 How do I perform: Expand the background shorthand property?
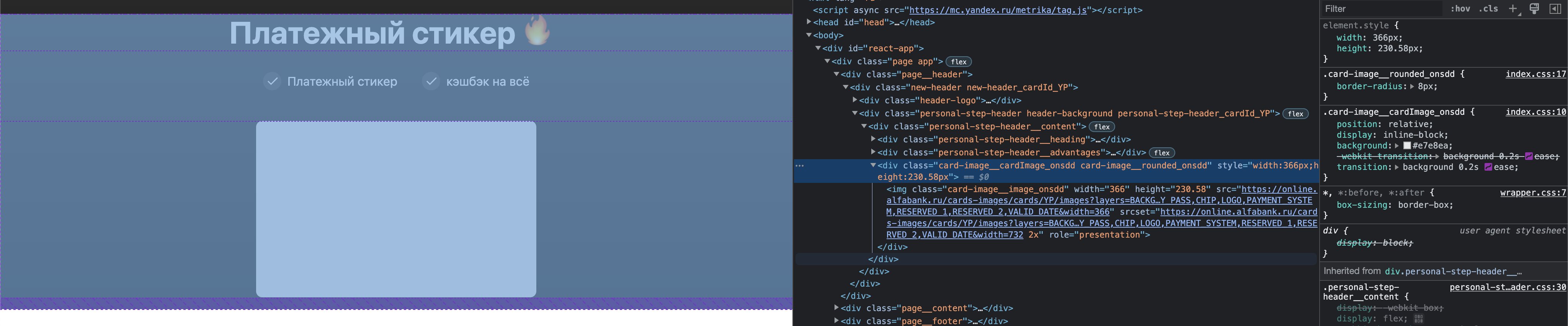click(1396, 146)
